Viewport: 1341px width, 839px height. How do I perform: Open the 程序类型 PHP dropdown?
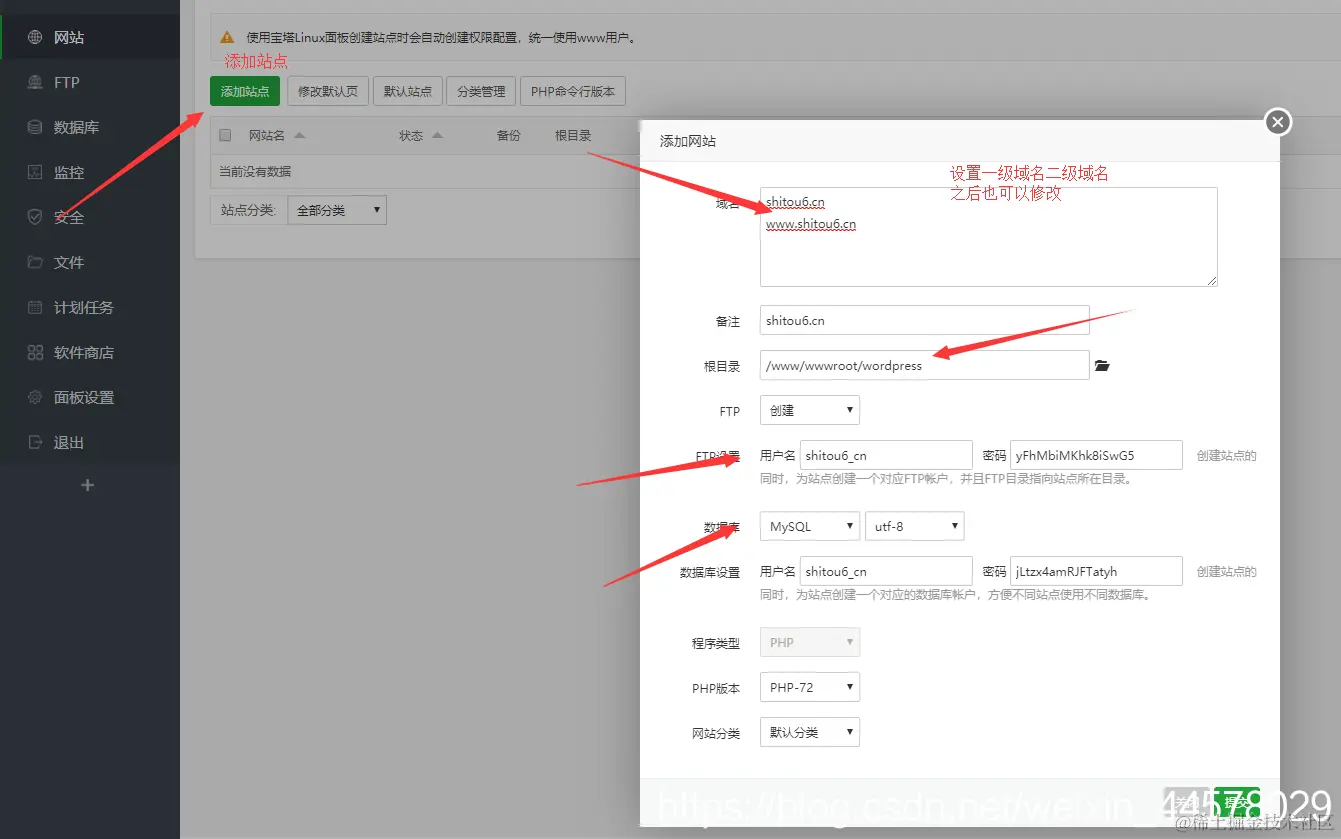(810, 642)
